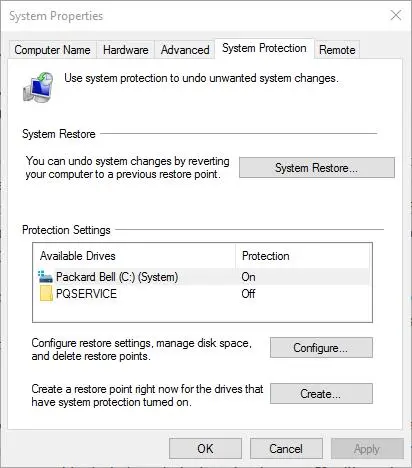Go to the Advanced tab

click(185, 50)
